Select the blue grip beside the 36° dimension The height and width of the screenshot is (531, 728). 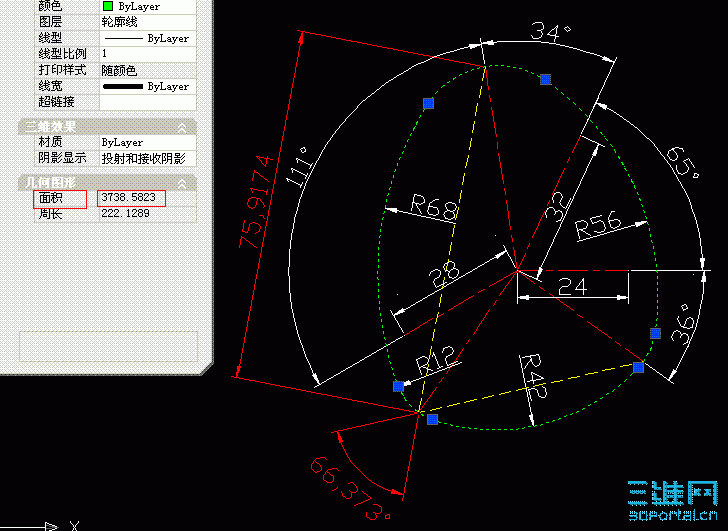coord(655,333)
